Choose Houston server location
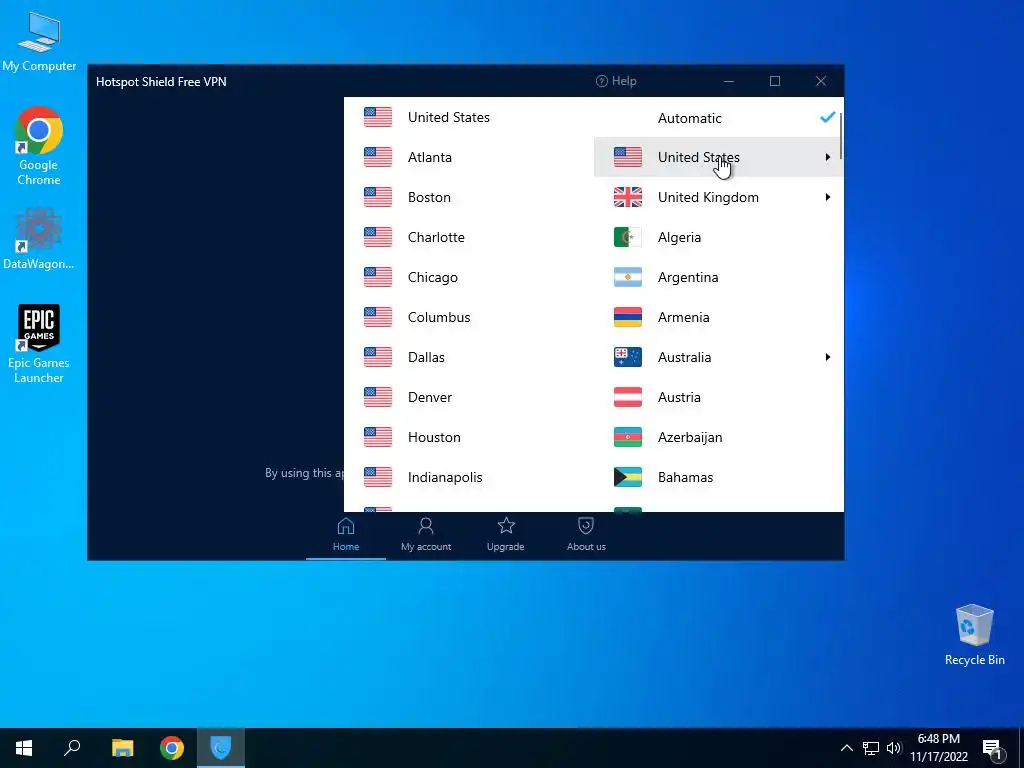The height and width of the screenshot is (768, 1024). click(469, 437)
